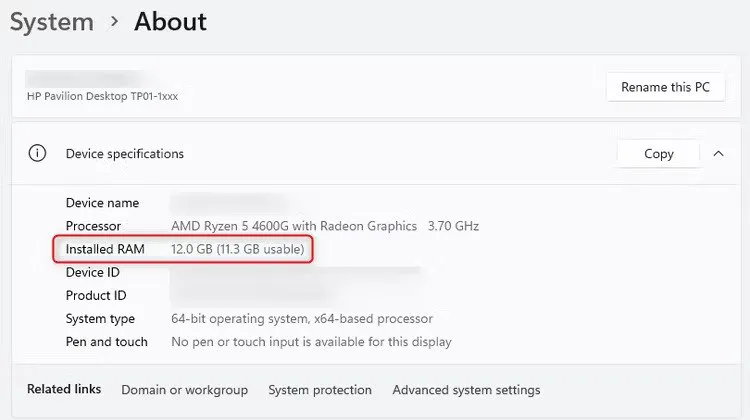
Task: Click the Product ID label
Action: click(x=96, y=296)
